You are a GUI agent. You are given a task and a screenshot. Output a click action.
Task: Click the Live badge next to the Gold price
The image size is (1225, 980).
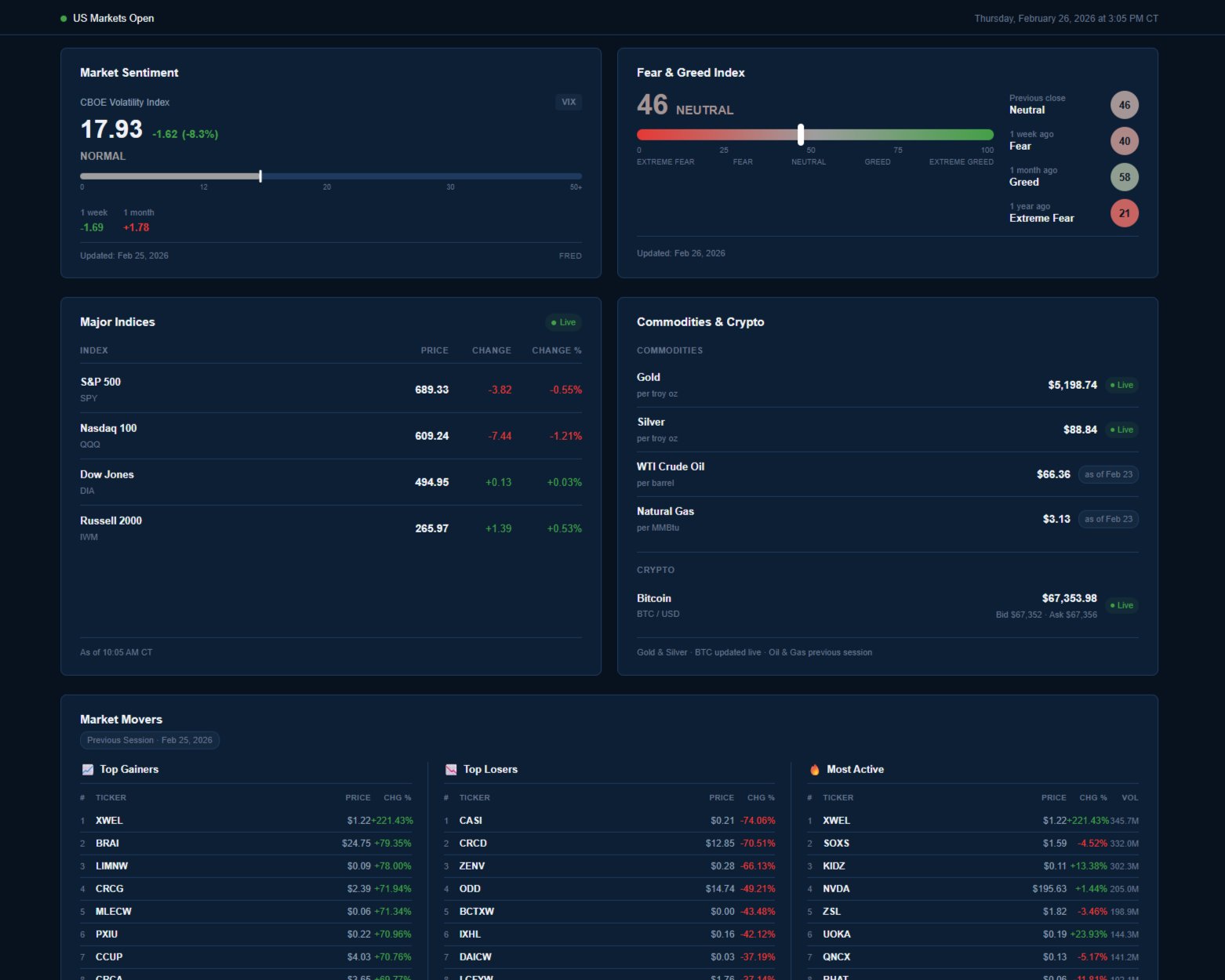pos(1121,385)
